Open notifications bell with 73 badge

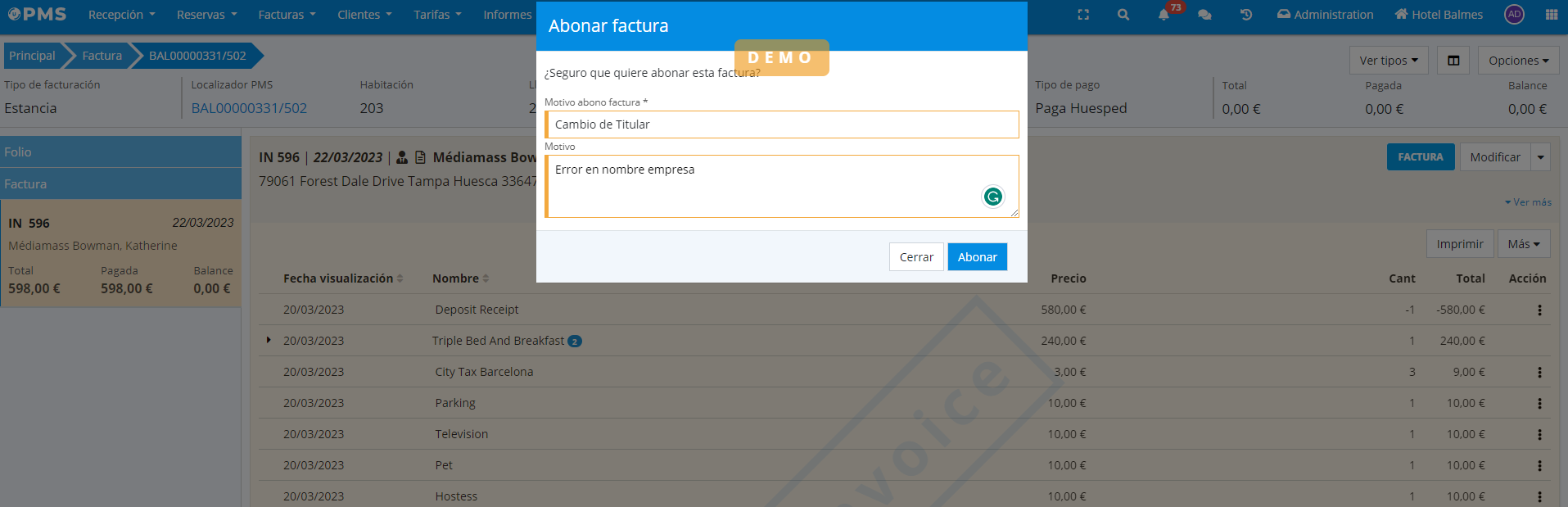pyautogui.click(x=1164, y=15)
